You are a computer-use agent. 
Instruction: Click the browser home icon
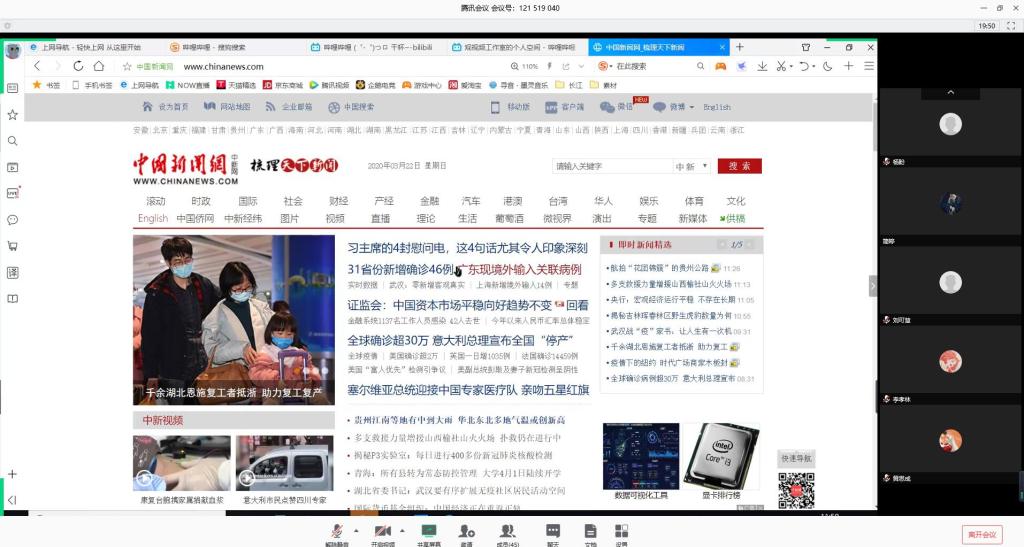point(99,66)
